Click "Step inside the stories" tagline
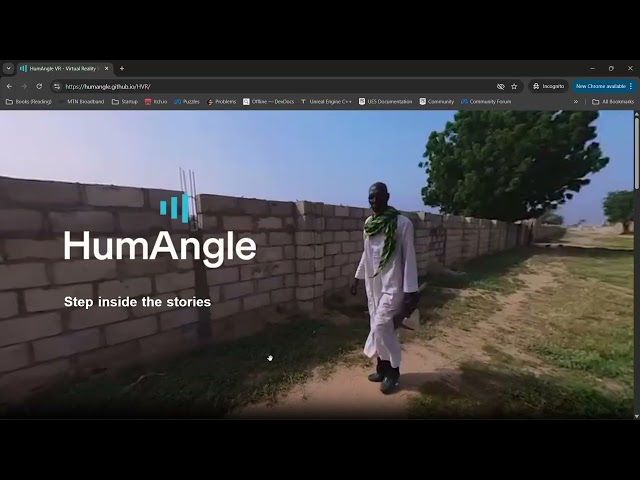This screenshot has width=640, height=480. click(138, 302)
